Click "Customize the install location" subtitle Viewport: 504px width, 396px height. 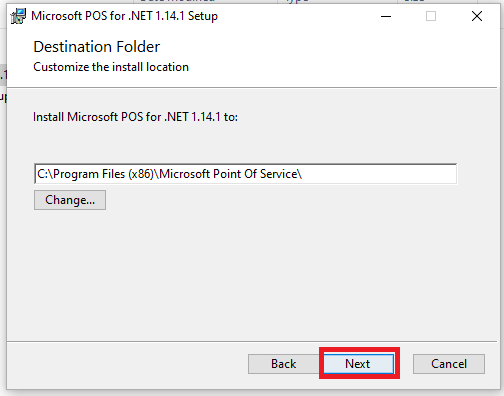click(x=111, y=67)
